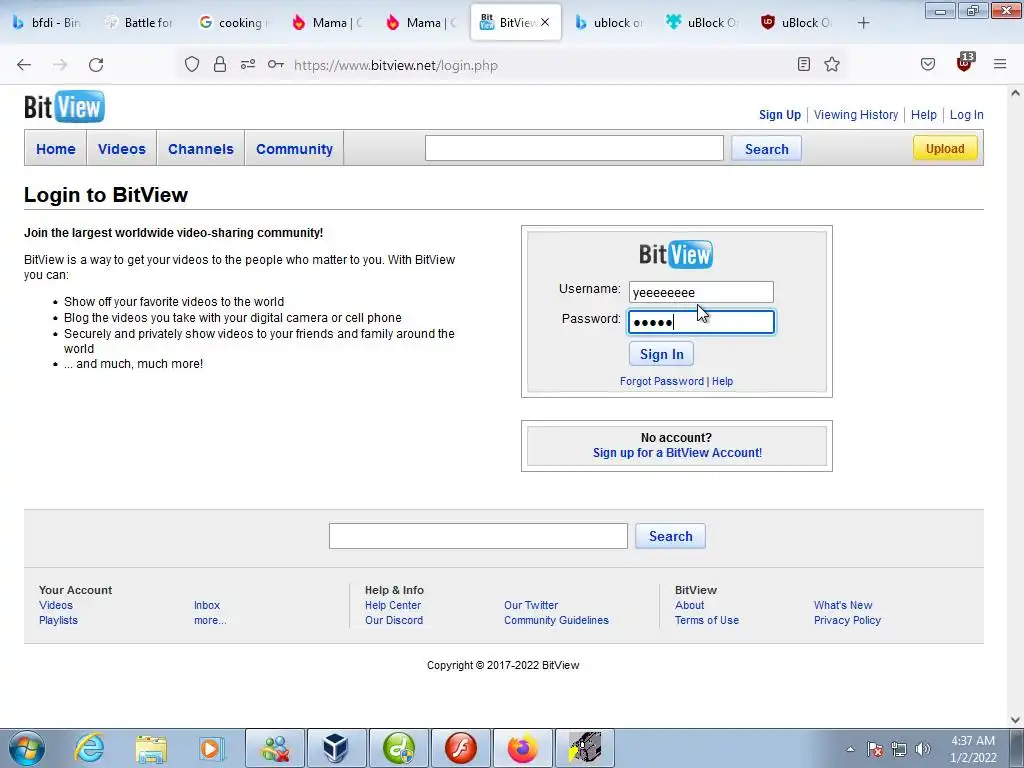Open Windows Explorer folder from taskbar
Screen dimensions: 1024x768
(151, 749)
